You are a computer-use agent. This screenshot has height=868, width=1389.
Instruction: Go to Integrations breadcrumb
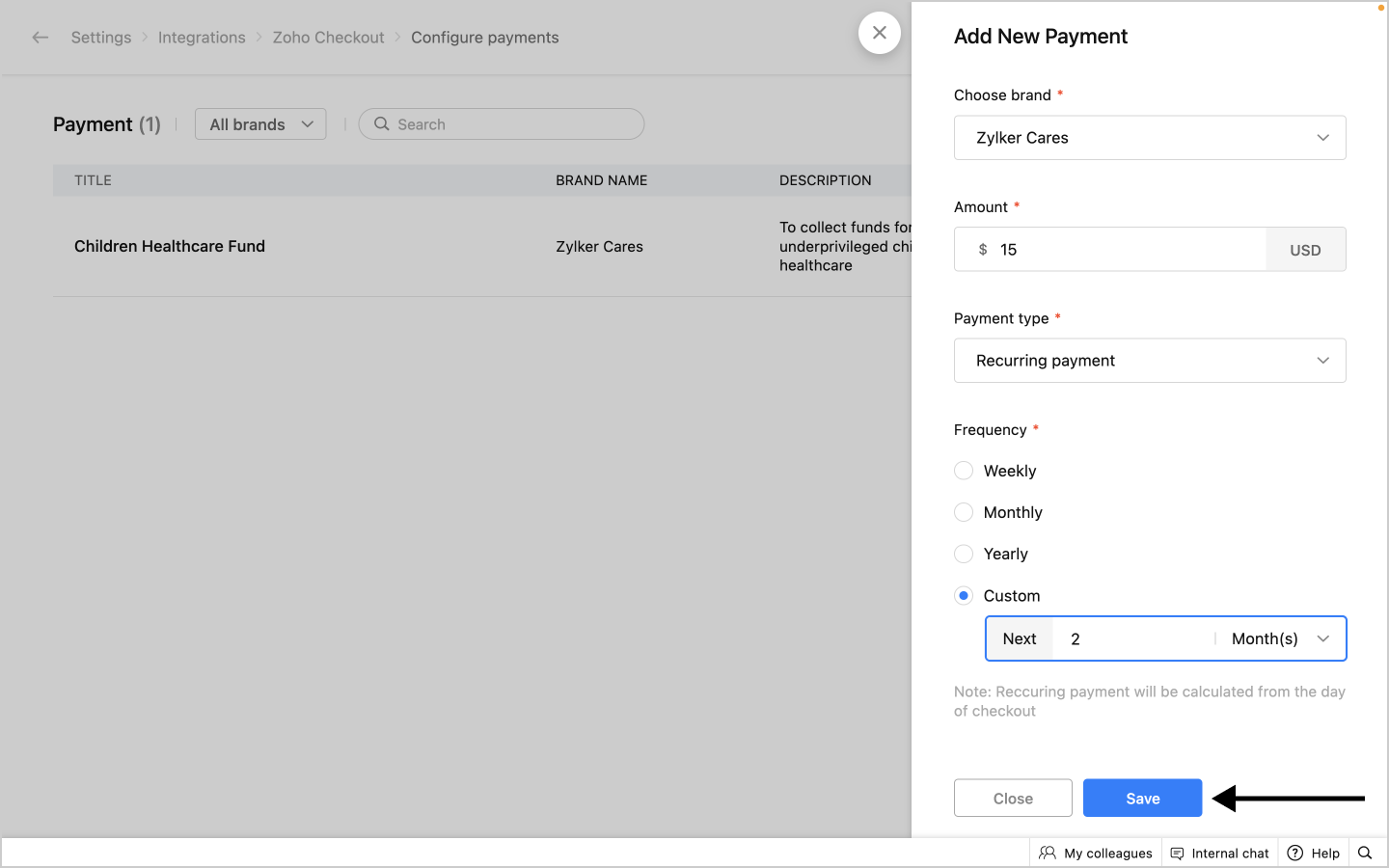pyautogui.click(x=202, y=38)
